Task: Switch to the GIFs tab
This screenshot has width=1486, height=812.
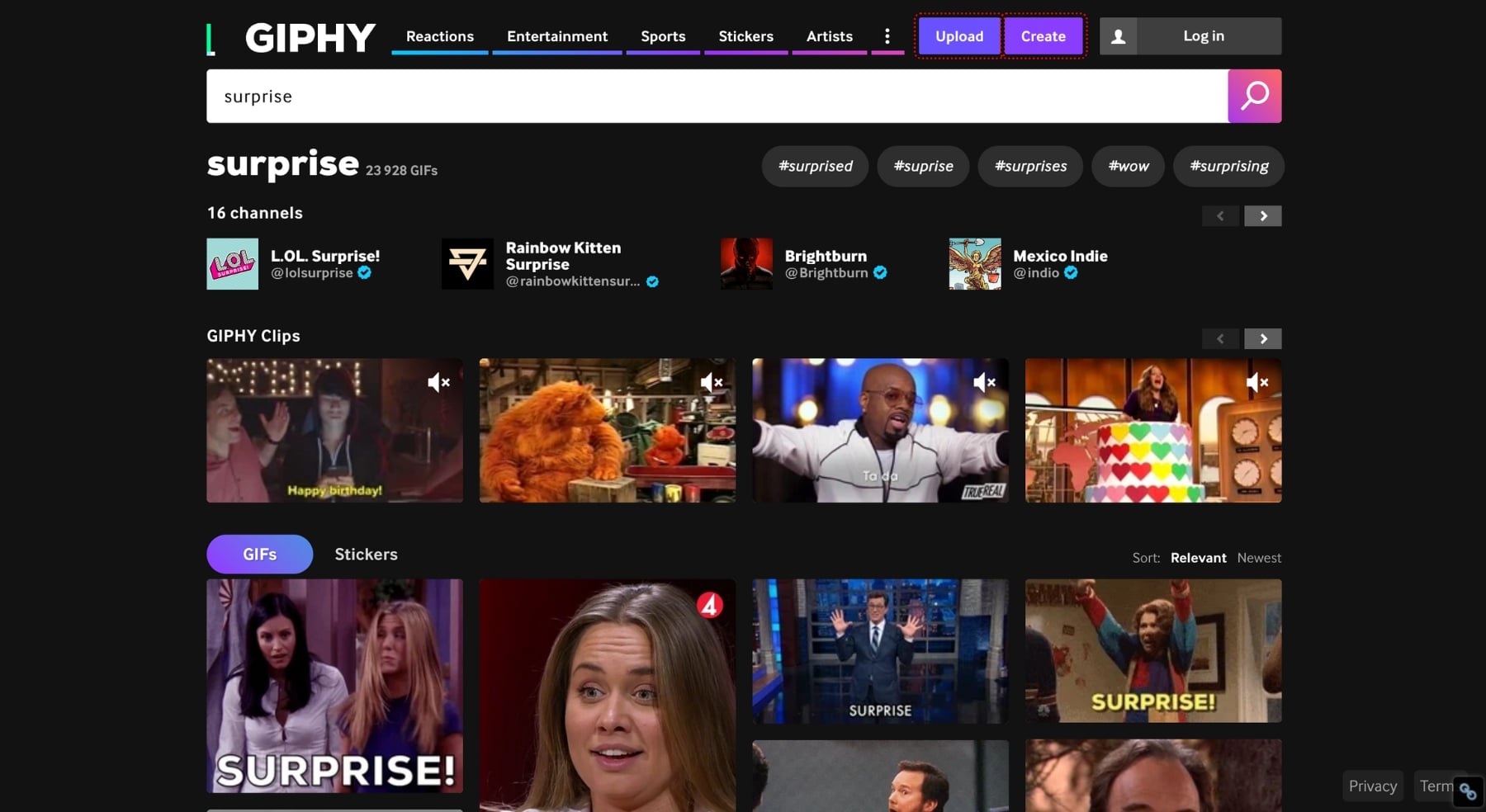Action: point(259,555)
